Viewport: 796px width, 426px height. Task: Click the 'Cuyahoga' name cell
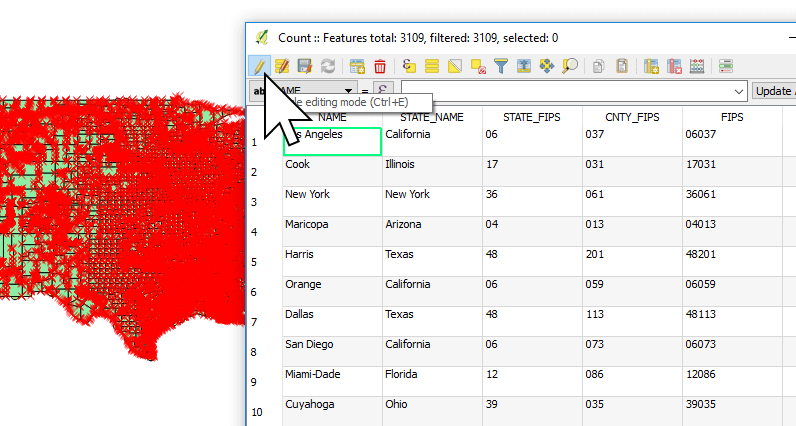pyautogui.click(x=332, y=411)
